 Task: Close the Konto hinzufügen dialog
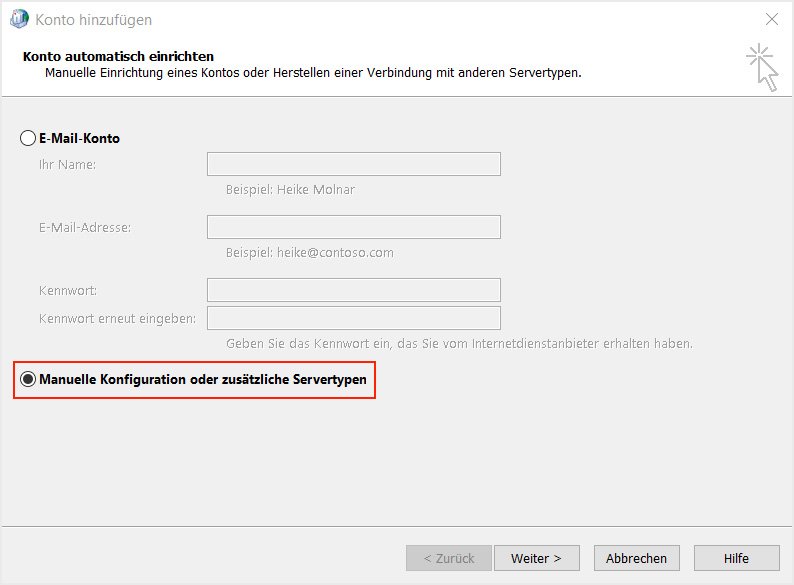772,19
